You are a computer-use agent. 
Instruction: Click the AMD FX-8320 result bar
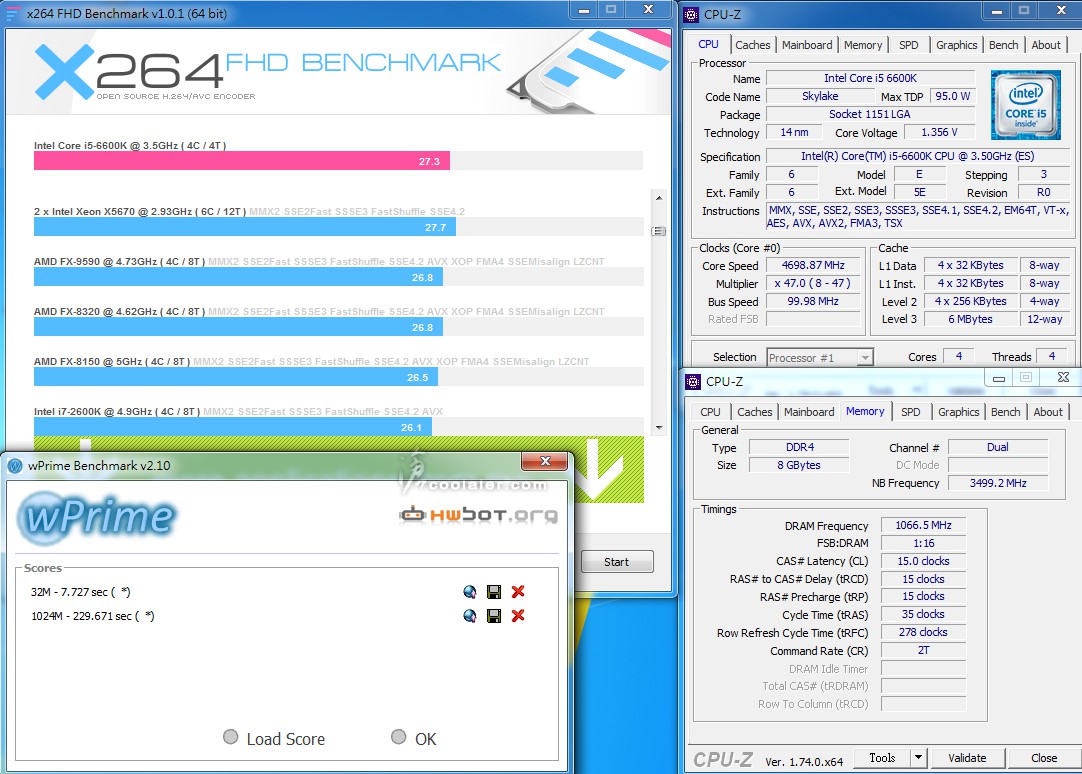238,327
